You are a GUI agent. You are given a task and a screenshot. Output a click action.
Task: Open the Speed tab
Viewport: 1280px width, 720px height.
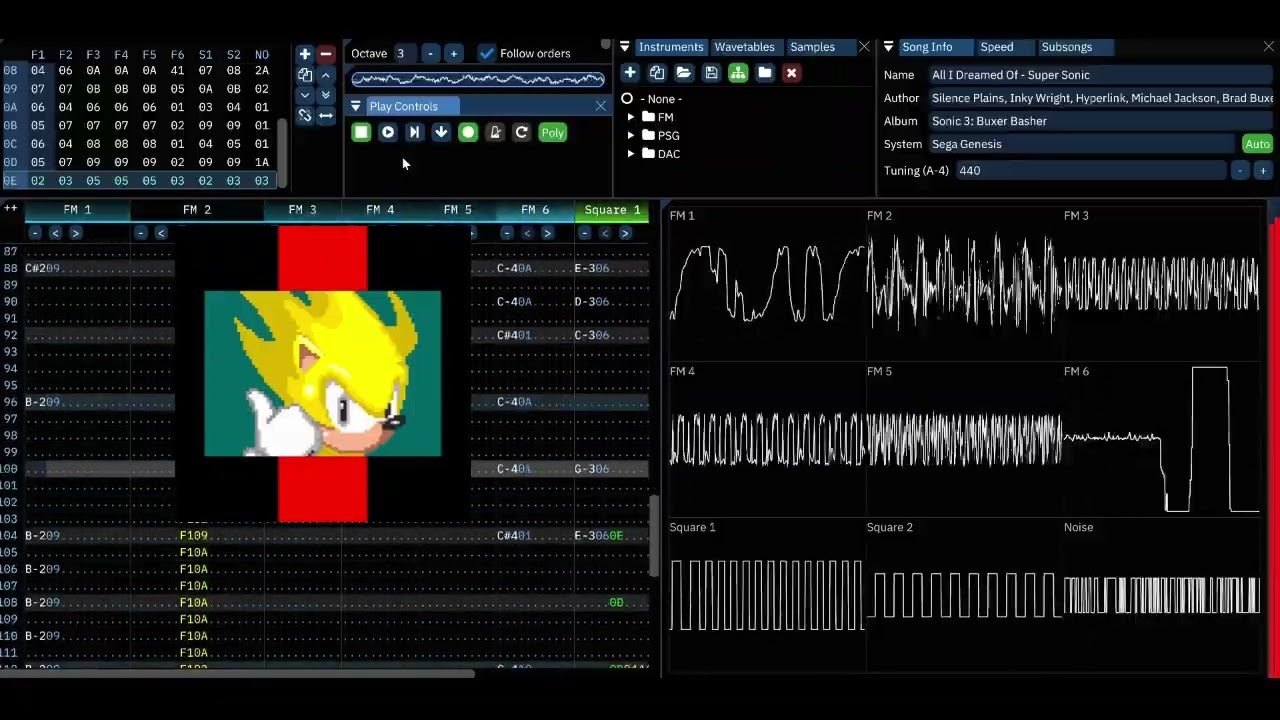pos(996,47)
